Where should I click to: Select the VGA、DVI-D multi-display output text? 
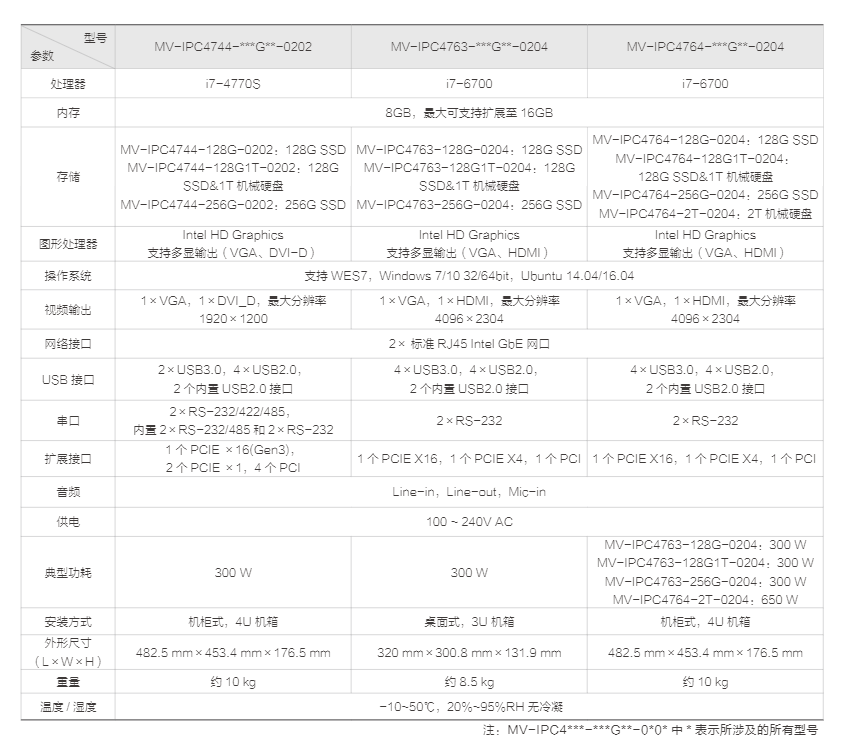(x=233, y=252)
